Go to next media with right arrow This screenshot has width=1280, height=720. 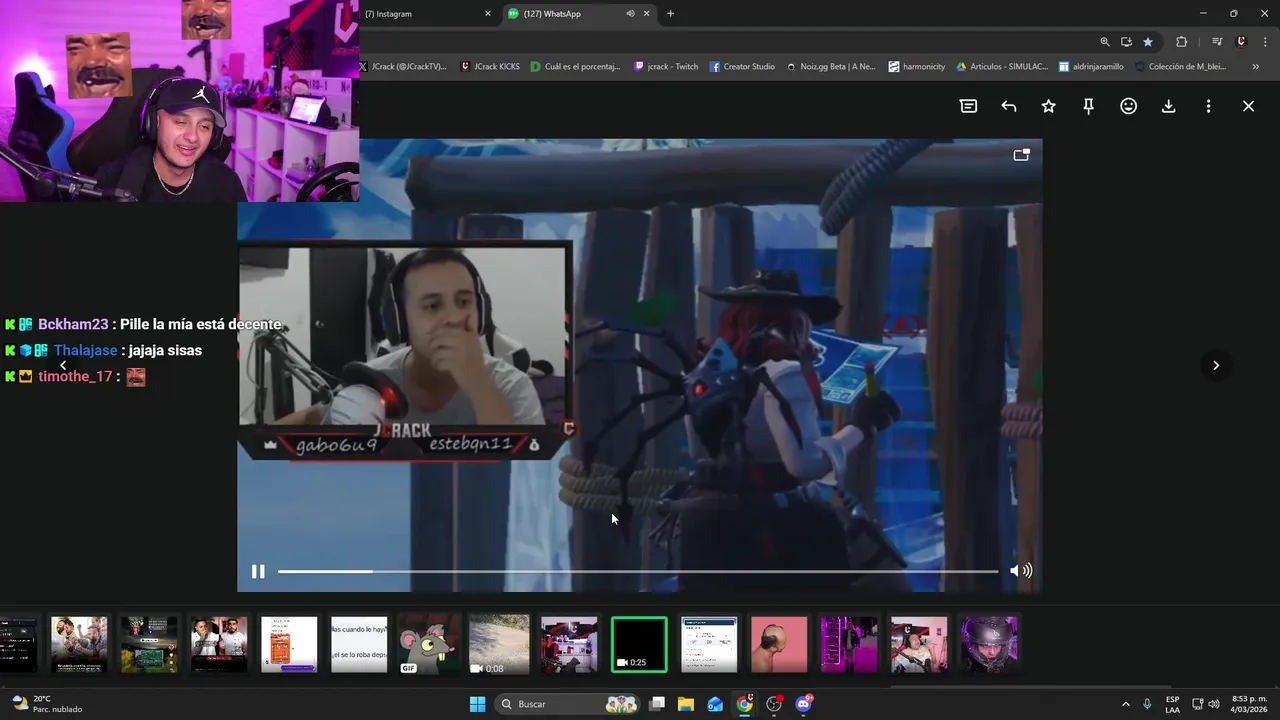coord(1216,365)
